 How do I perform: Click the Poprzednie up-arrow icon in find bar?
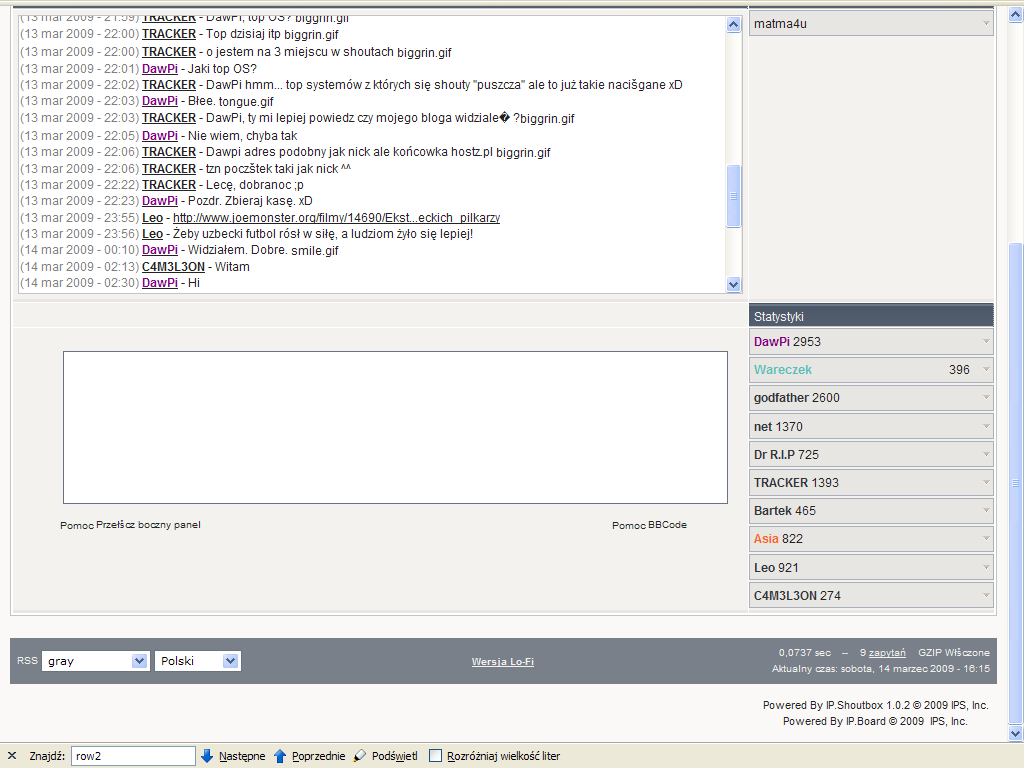click(280, 756)
